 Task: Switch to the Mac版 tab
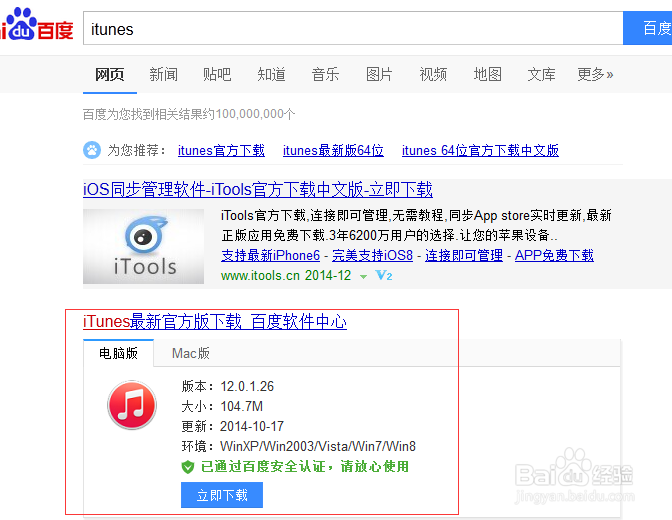[191, 353]
